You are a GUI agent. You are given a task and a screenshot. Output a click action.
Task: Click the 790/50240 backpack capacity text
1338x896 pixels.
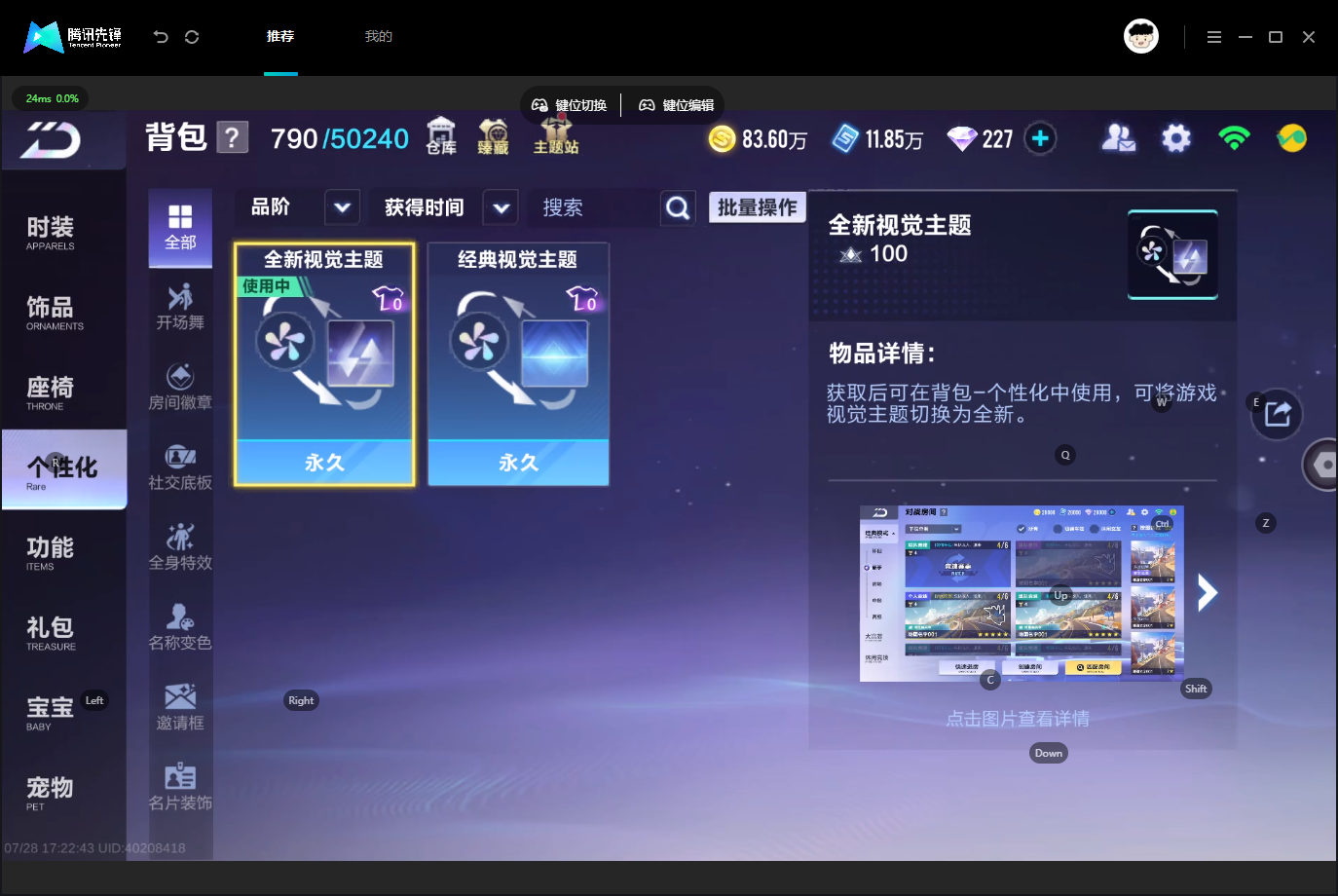(x=340, y=139)
